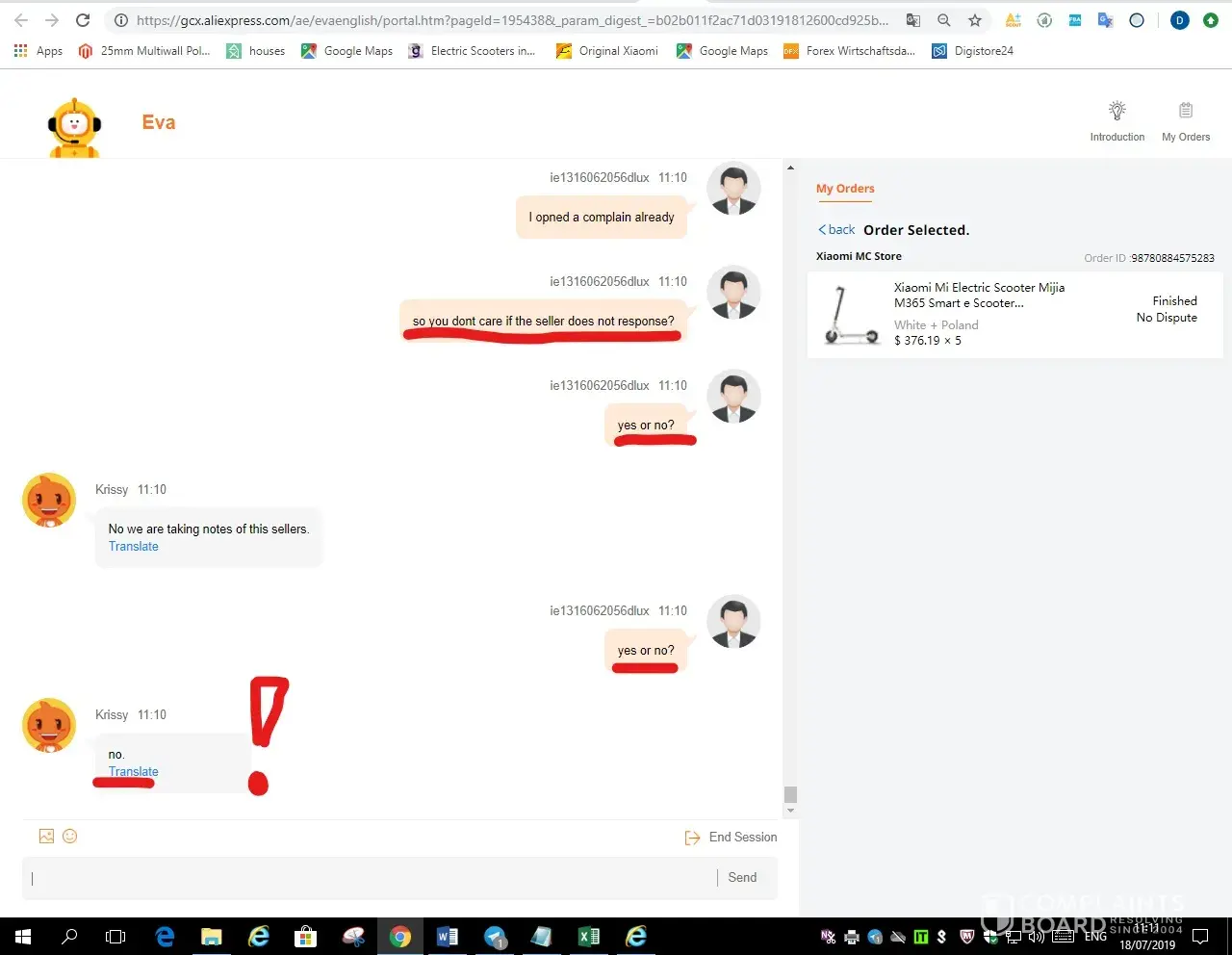
Task: Select the My Orders tab in side panel
Action: point(845,189)
